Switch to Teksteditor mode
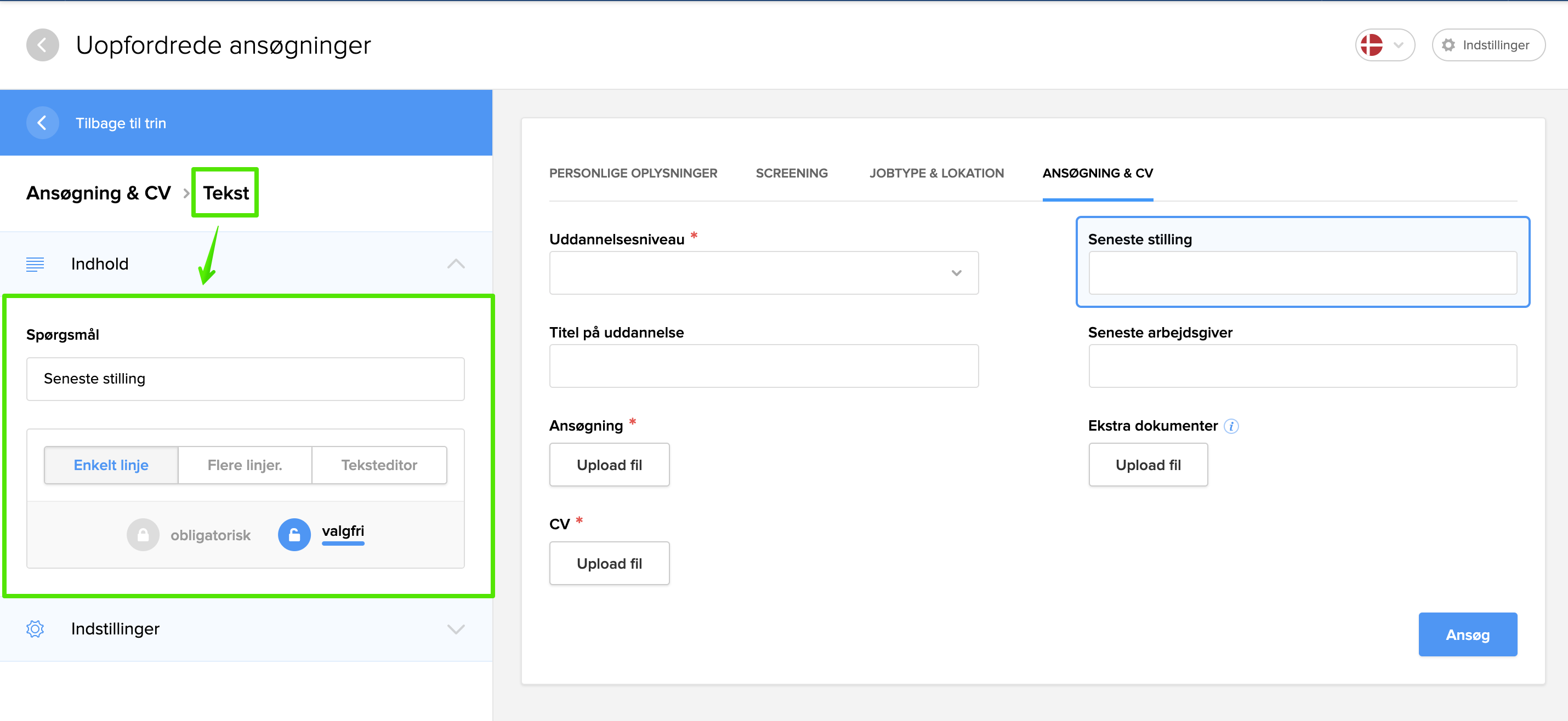The width and height of the screenshot is (1568, 721). tap(379, 465)
